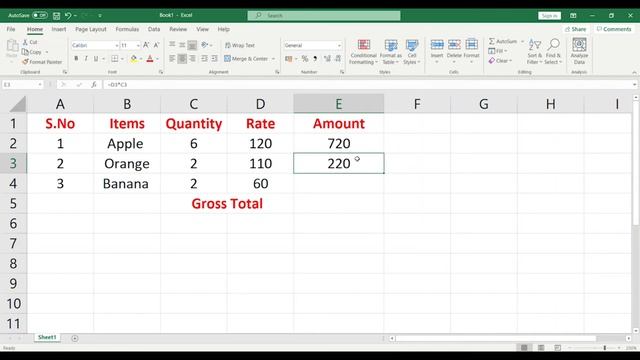Switch to Page Layout view
640x360 pixels.
[541, 347]
